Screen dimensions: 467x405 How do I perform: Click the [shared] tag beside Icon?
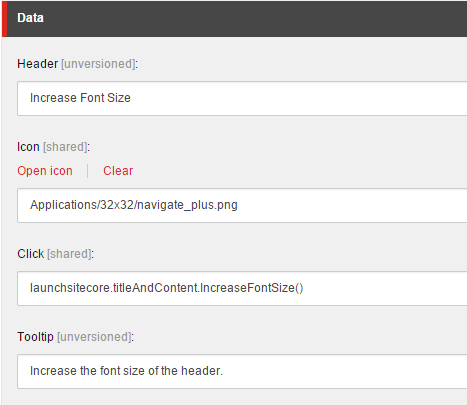pos(66,147)
